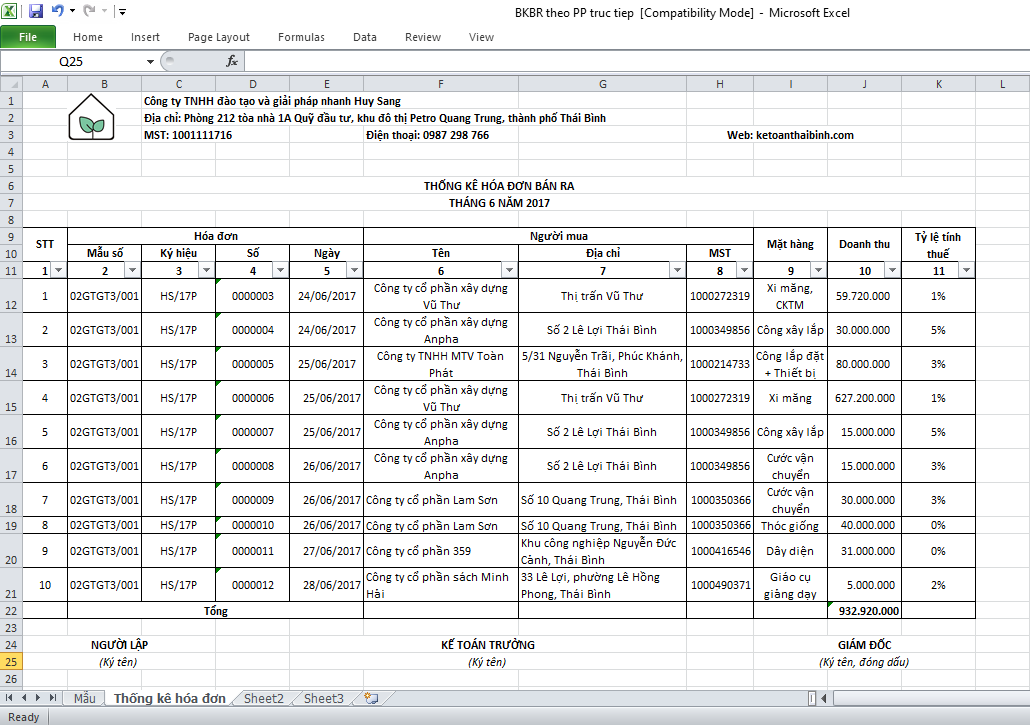The image size is (1030, 725).
Task: Click the Excel application icon in title bar
Action: point(9,11)
